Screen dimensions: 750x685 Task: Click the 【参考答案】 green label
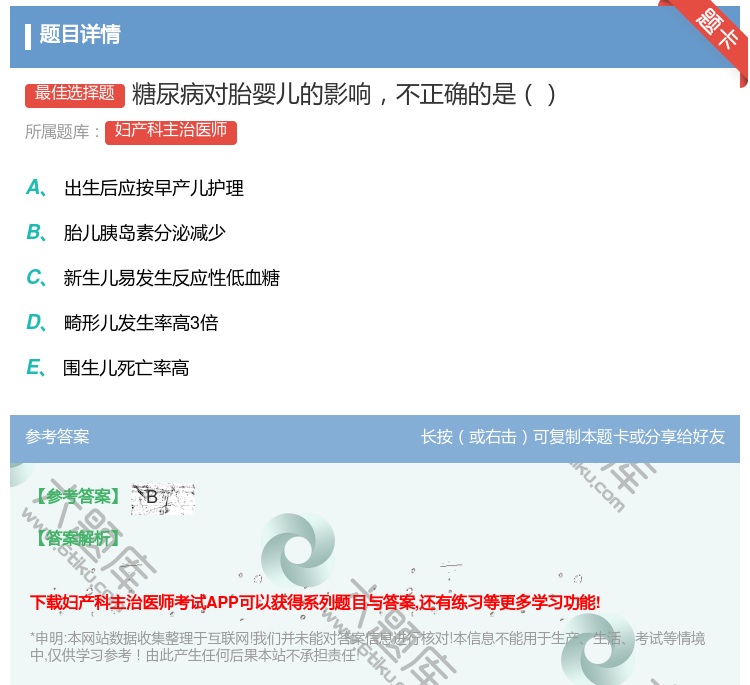click(79, 497)
